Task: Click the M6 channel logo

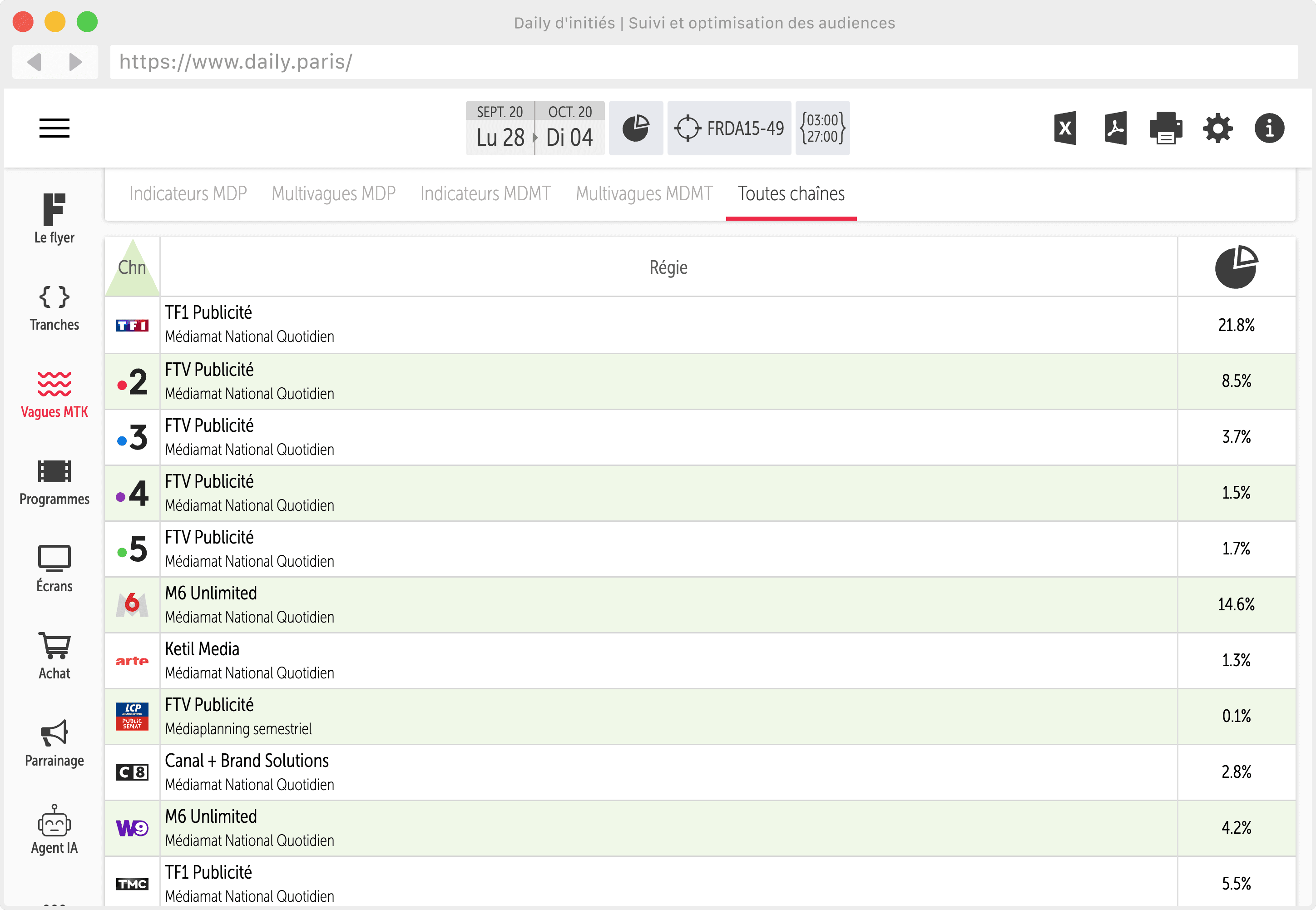Action: 132,604
